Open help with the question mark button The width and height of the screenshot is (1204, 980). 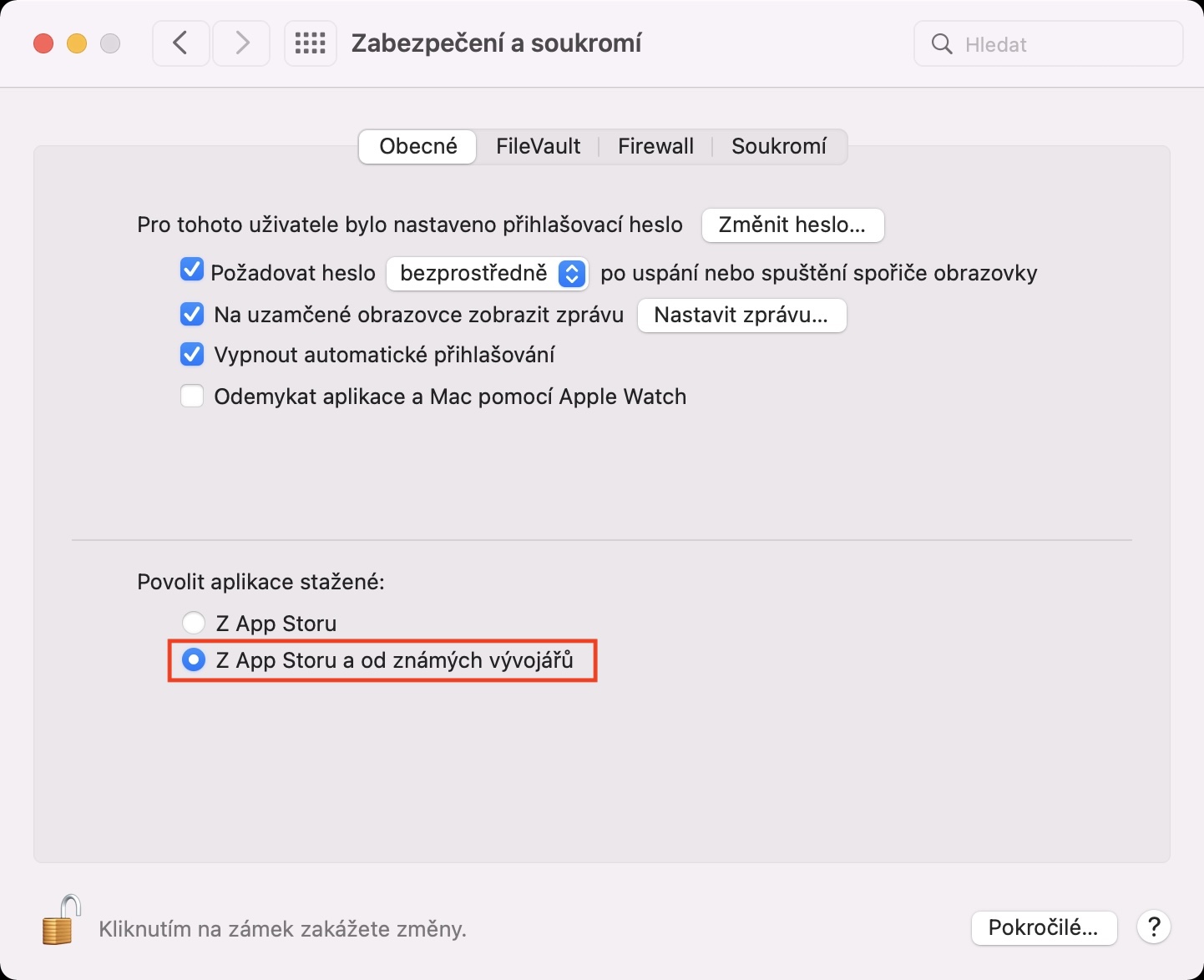pos(1154,927)
